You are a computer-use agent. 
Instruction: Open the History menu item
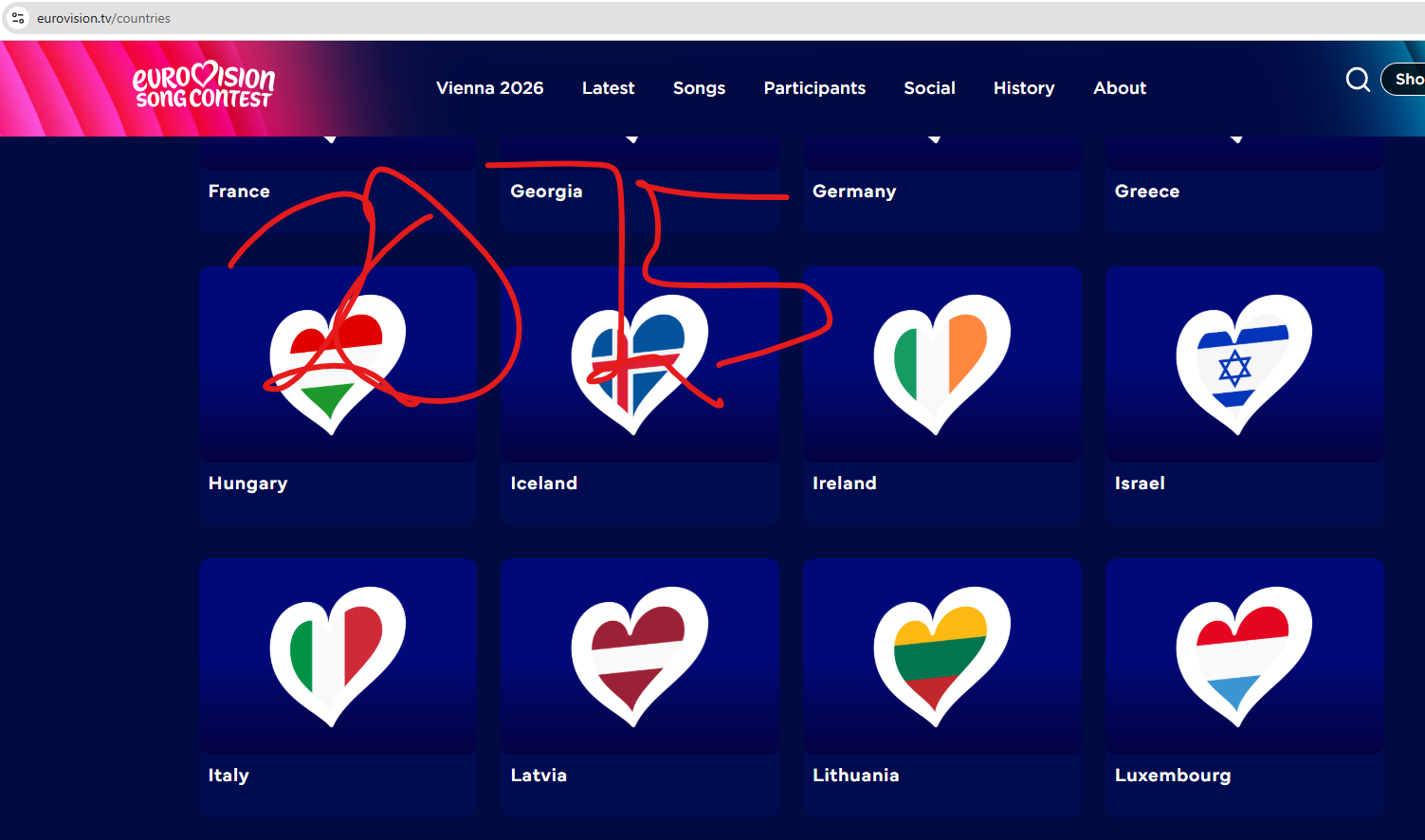[1024, 88]
